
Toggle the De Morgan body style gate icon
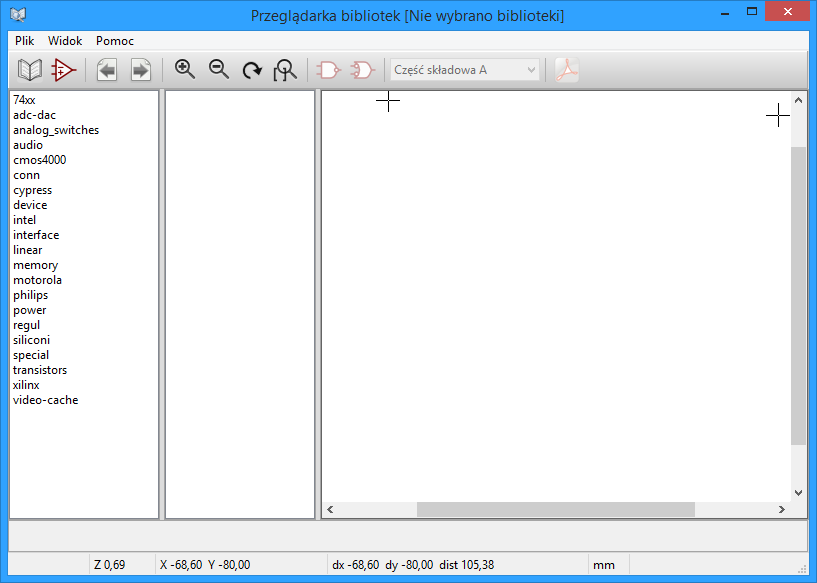(x=362, y=70)
